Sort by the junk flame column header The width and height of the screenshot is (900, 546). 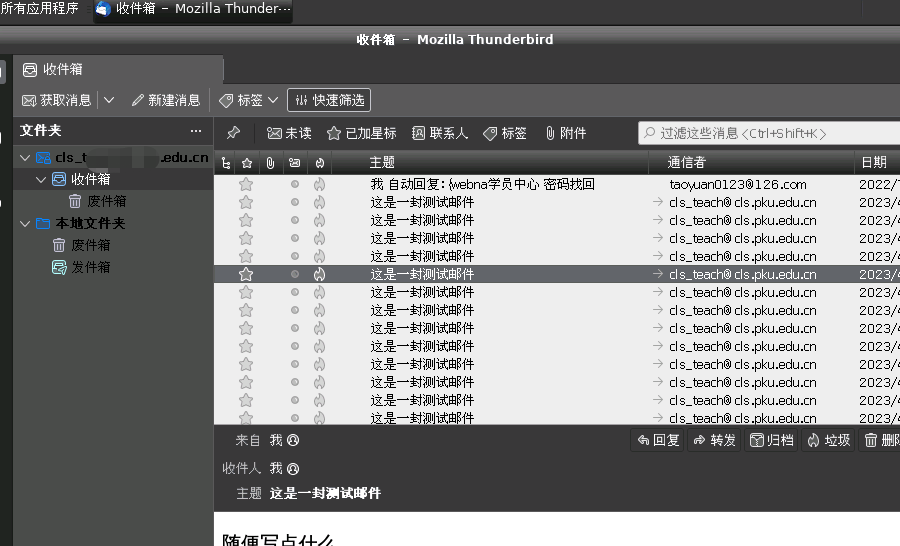tap(320, 164)
